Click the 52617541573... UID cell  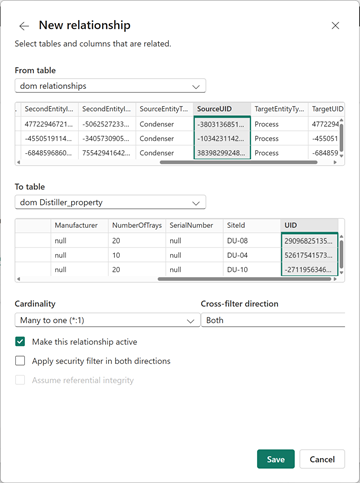click(310, 255)
